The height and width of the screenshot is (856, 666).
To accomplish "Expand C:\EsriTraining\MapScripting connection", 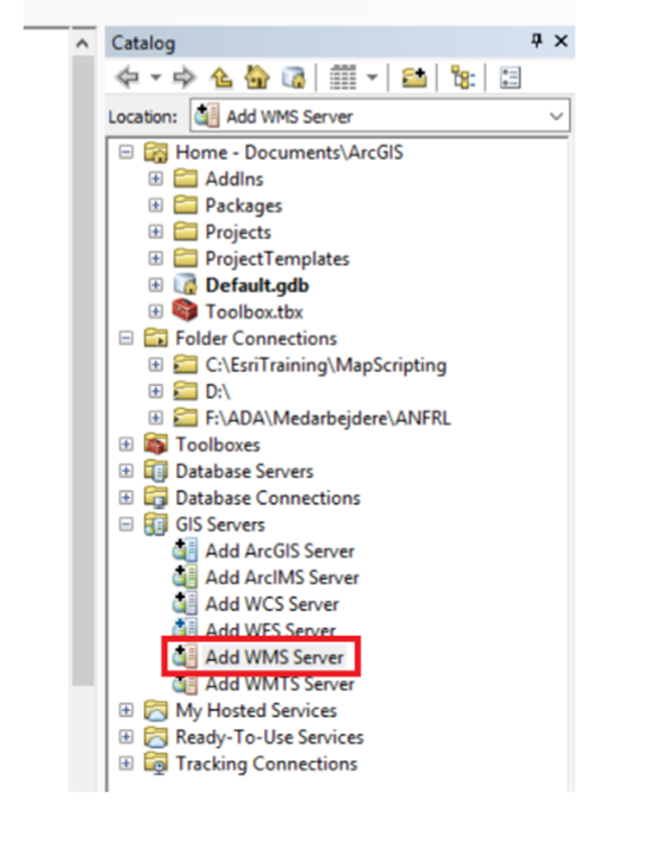I will [156, 365].
